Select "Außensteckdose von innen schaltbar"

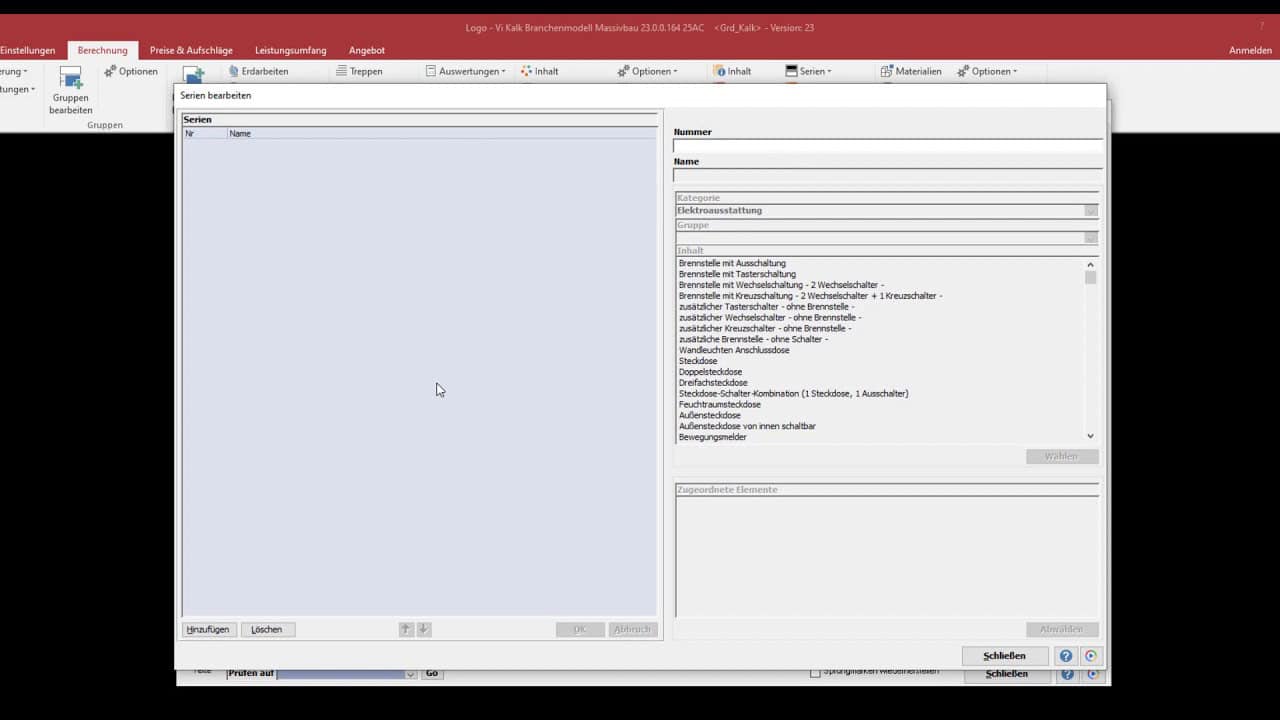[747, 426]
